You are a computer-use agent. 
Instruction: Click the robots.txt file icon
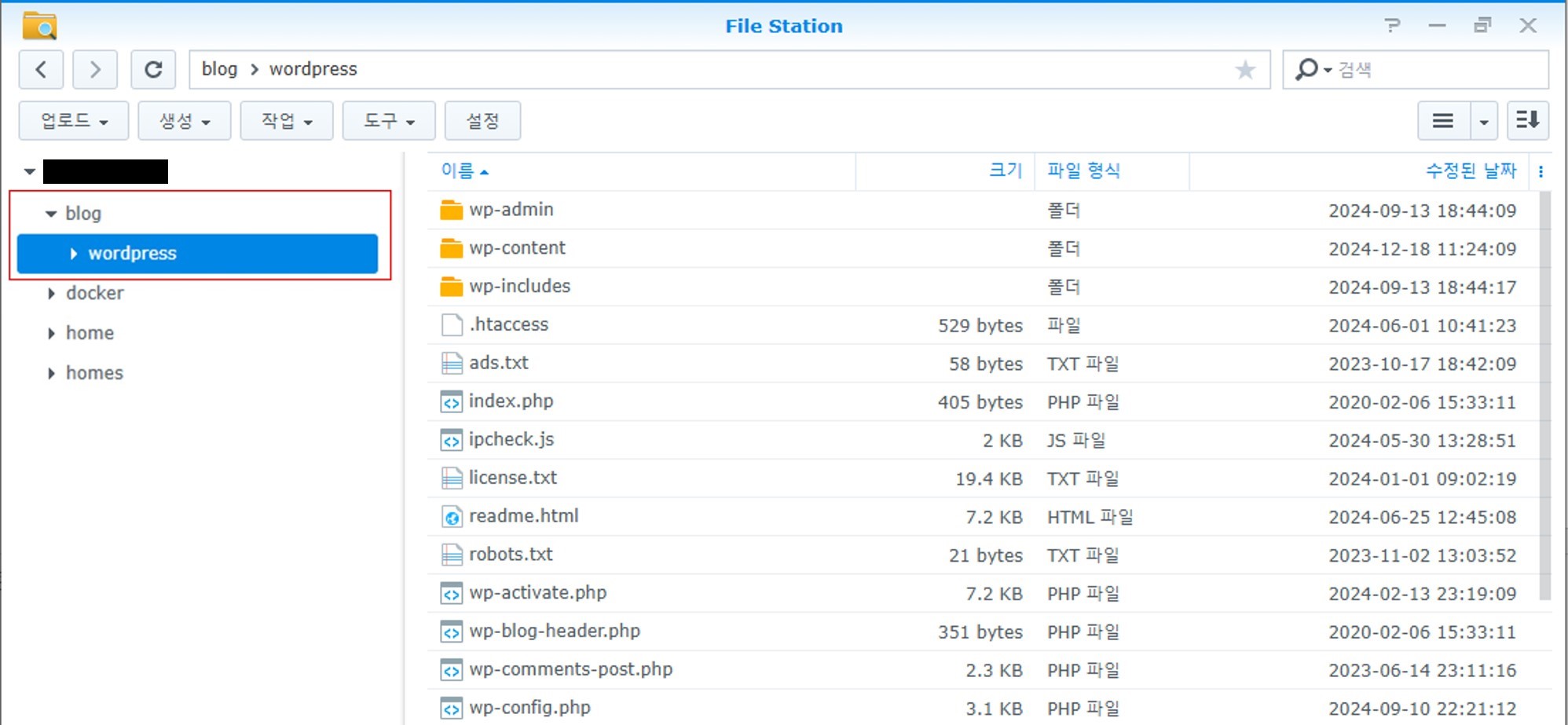452,555
